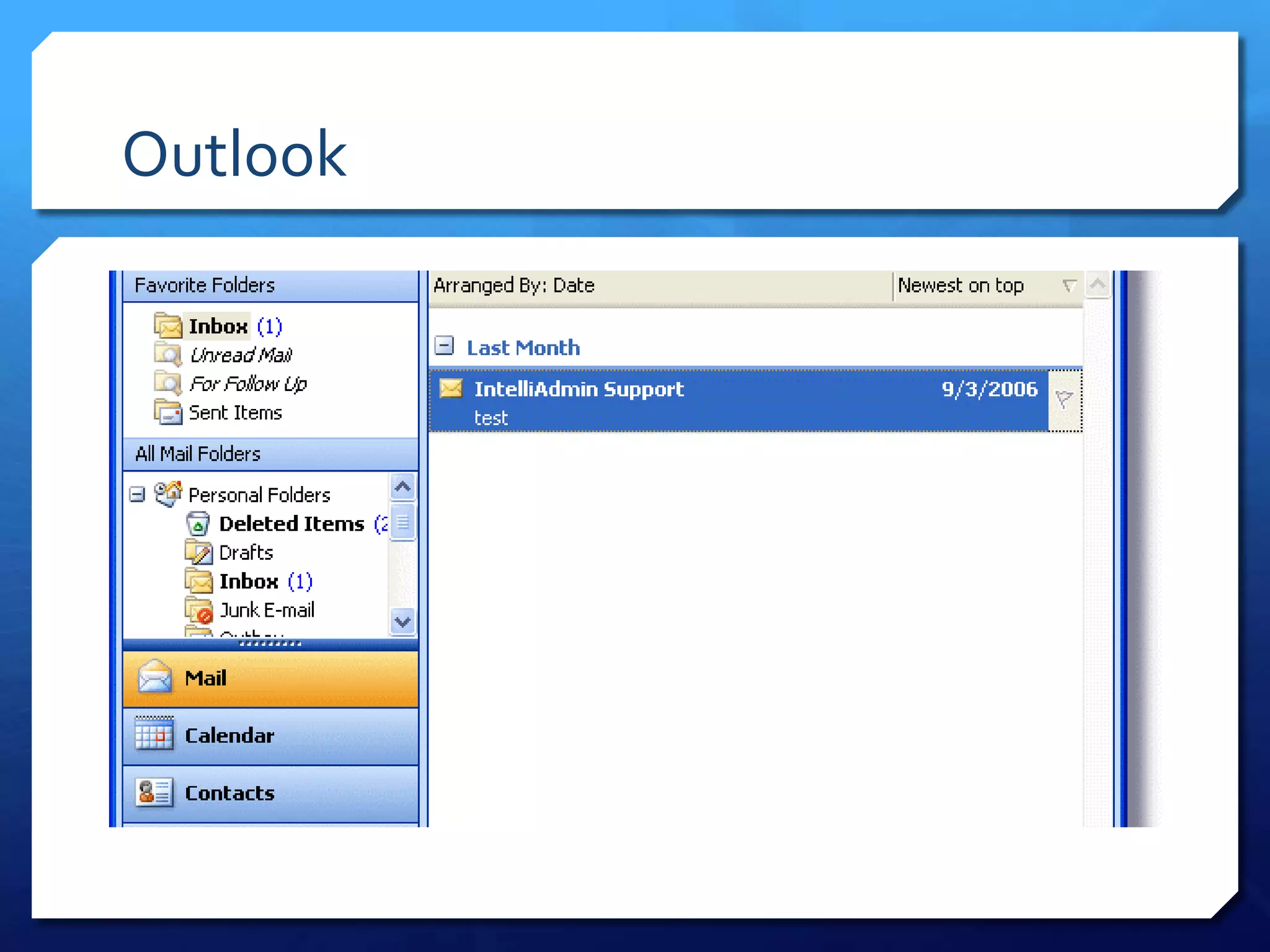The image size is (1270, 952).
Task: Click the folder list scroll up arrow
Action: pyautogui.click(x=403, y=487)
